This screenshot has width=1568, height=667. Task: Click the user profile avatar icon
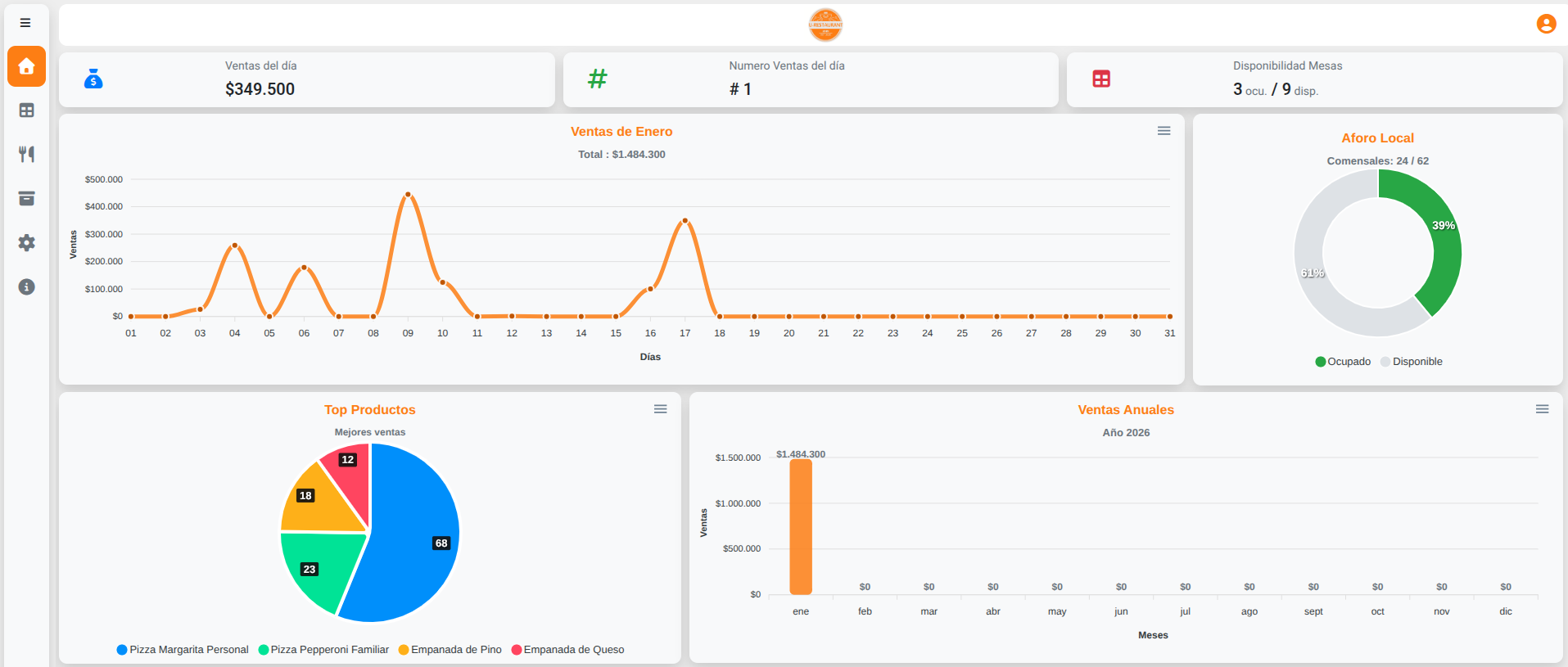tap(1546, 24)
